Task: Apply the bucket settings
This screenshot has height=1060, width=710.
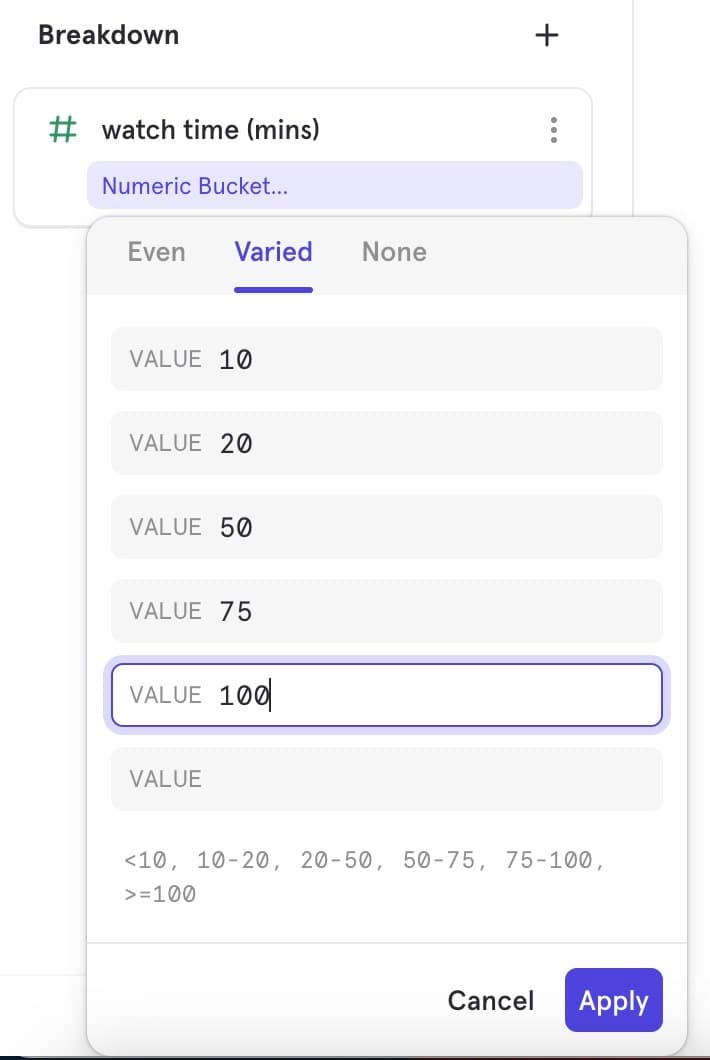Action: [613, 1000]
